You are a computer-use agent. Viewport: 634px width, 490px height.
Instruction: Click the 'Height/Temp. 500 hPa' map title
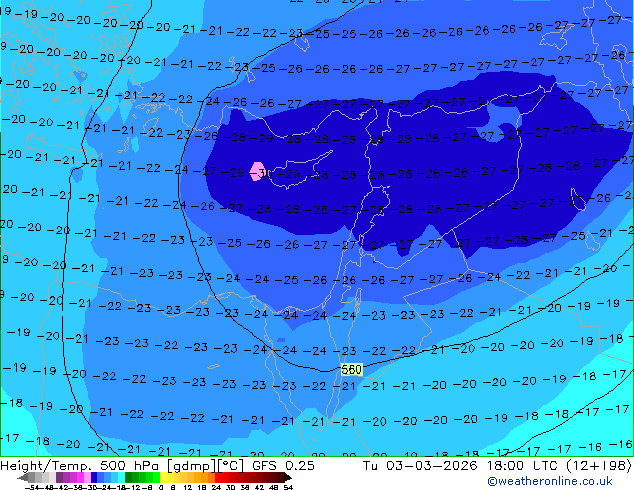tap(81, 466)
